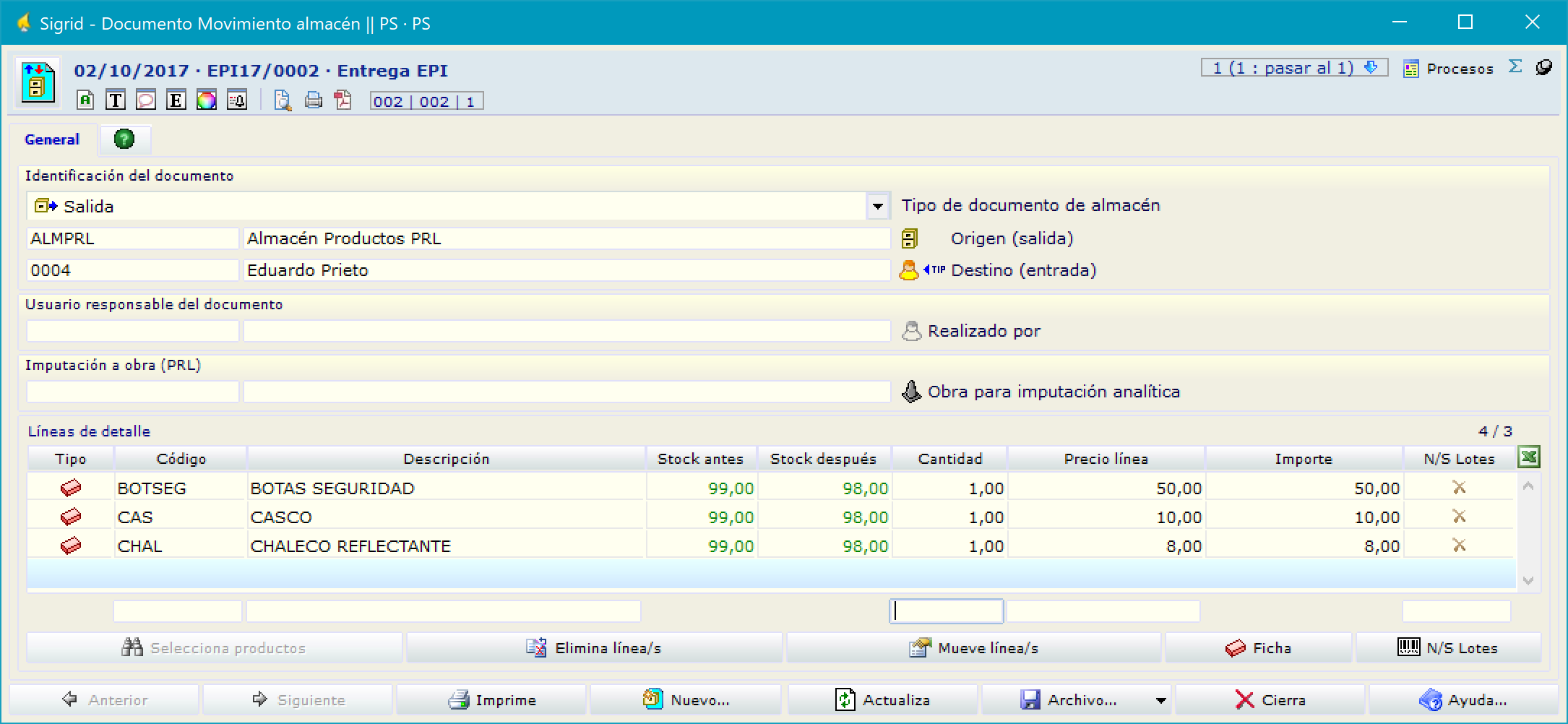Click the Elimina línea/s button
Viewport: 1568px width, 724px height.
point(594,648)
